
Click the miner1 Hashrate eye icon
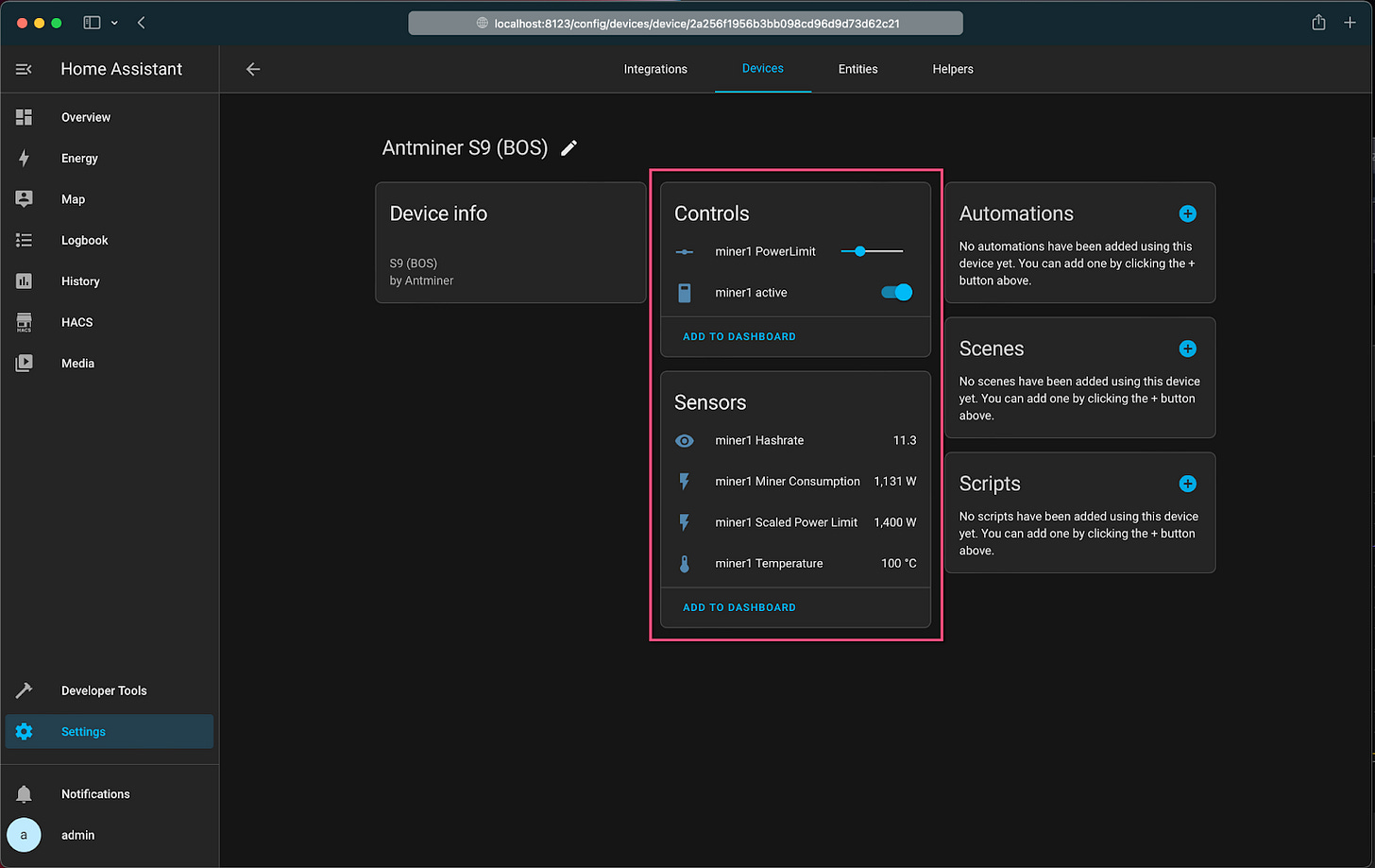coord(685,440)
